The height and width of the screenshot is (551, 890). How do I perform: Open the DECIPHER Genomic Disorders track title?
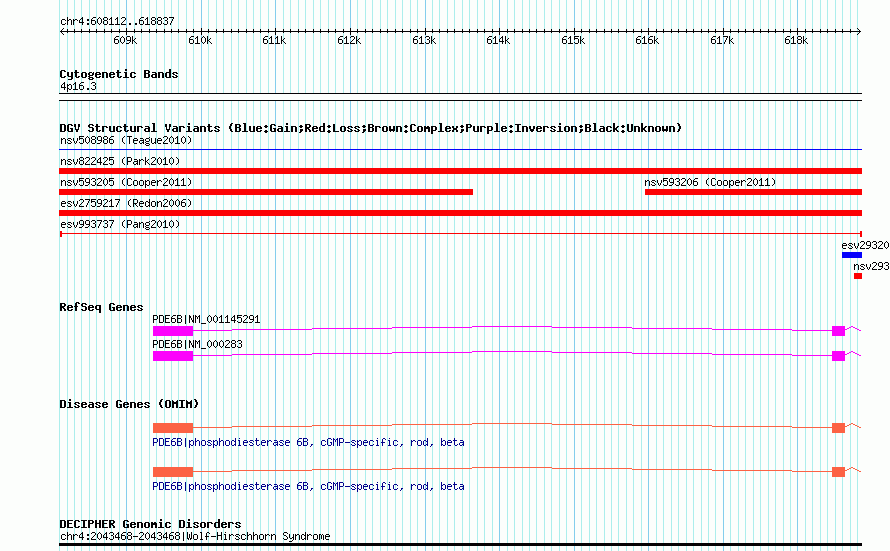pyautogui.click(x=150, y=524)
